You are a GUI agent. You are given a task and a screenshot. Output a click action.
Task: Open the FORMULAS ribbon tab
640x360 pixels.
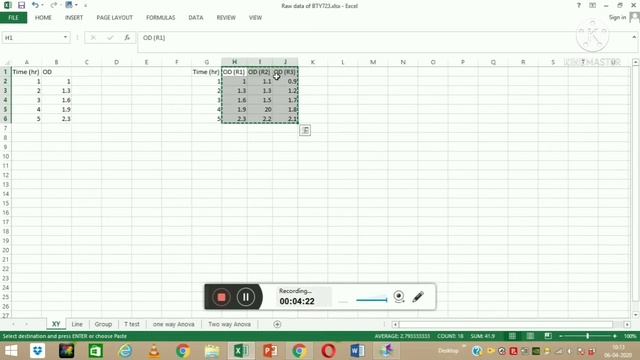click(x=161, y=18)
